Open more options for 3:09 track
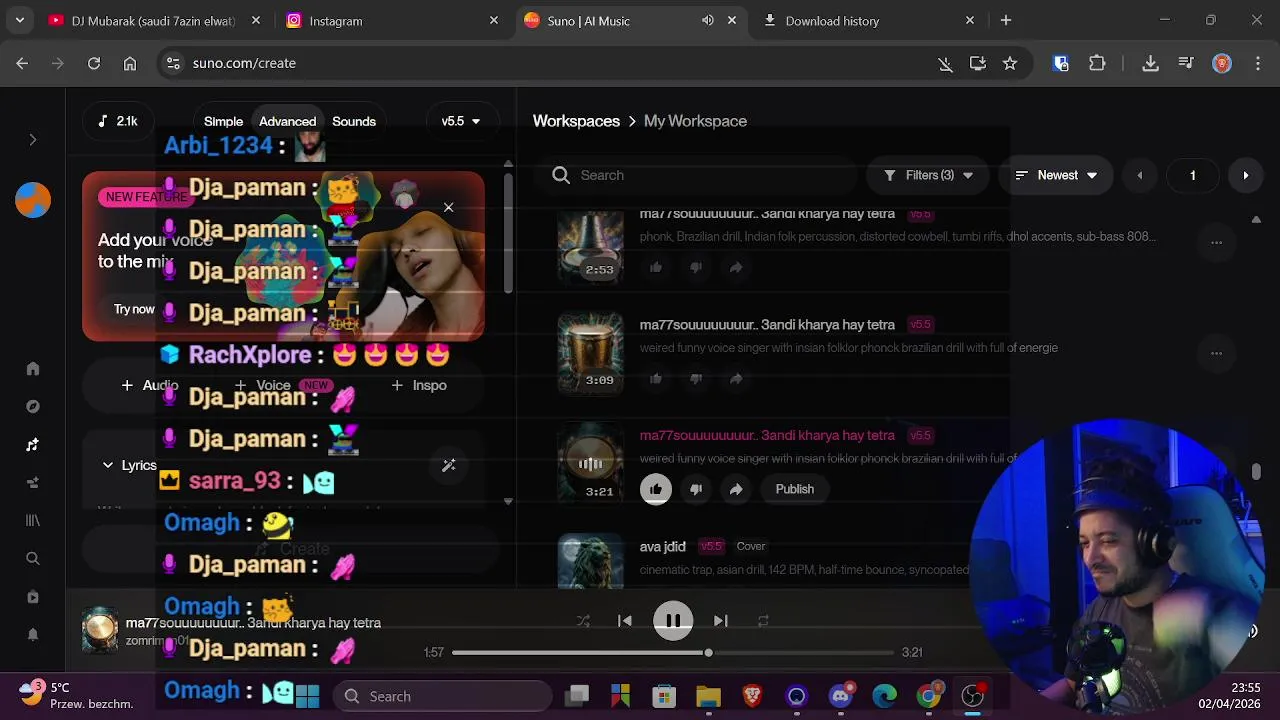 1216,353
